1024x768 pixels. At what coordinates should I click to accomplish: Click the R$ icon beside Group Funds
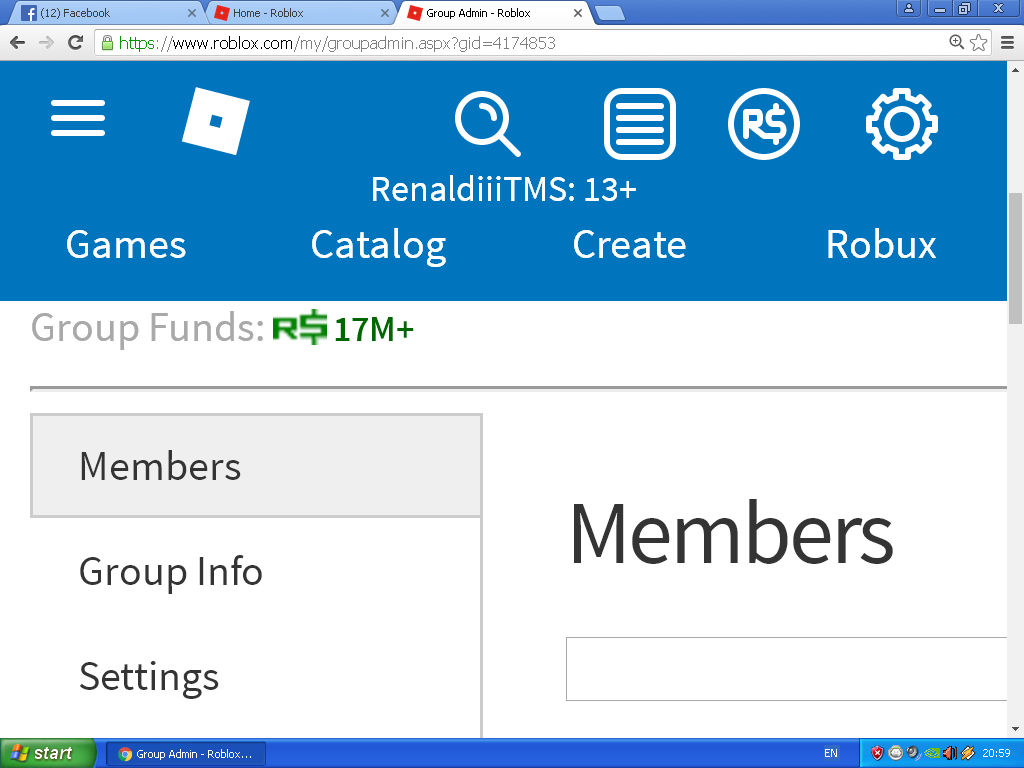point(300,327)
